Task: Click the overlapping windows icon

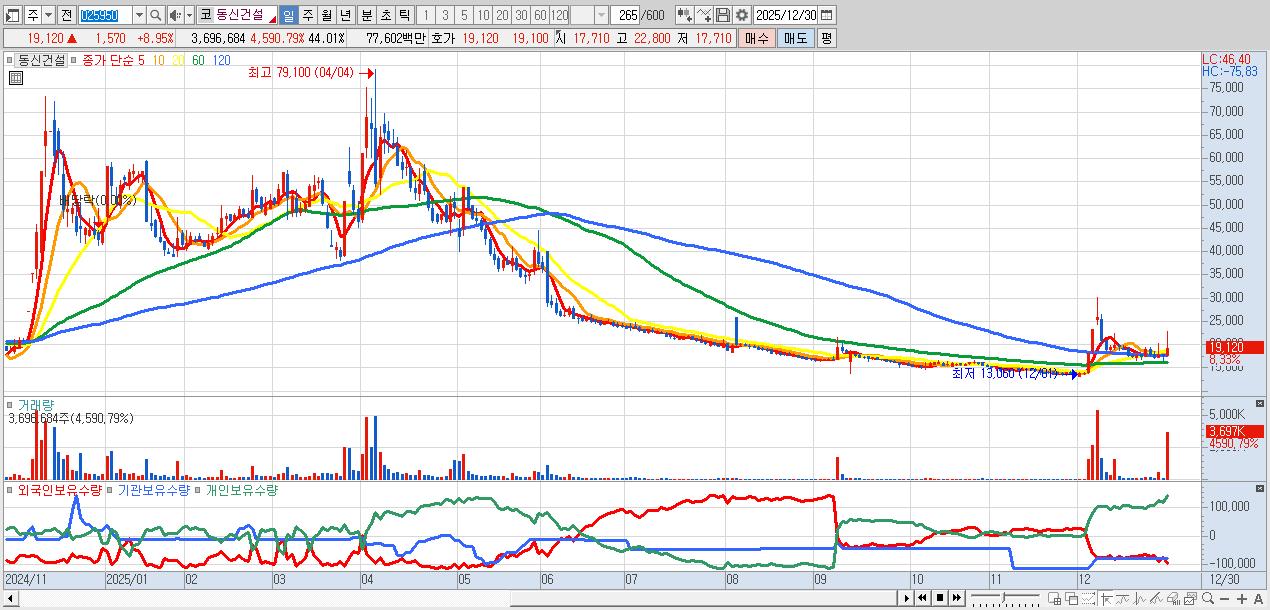Action: pos(1071,598)
